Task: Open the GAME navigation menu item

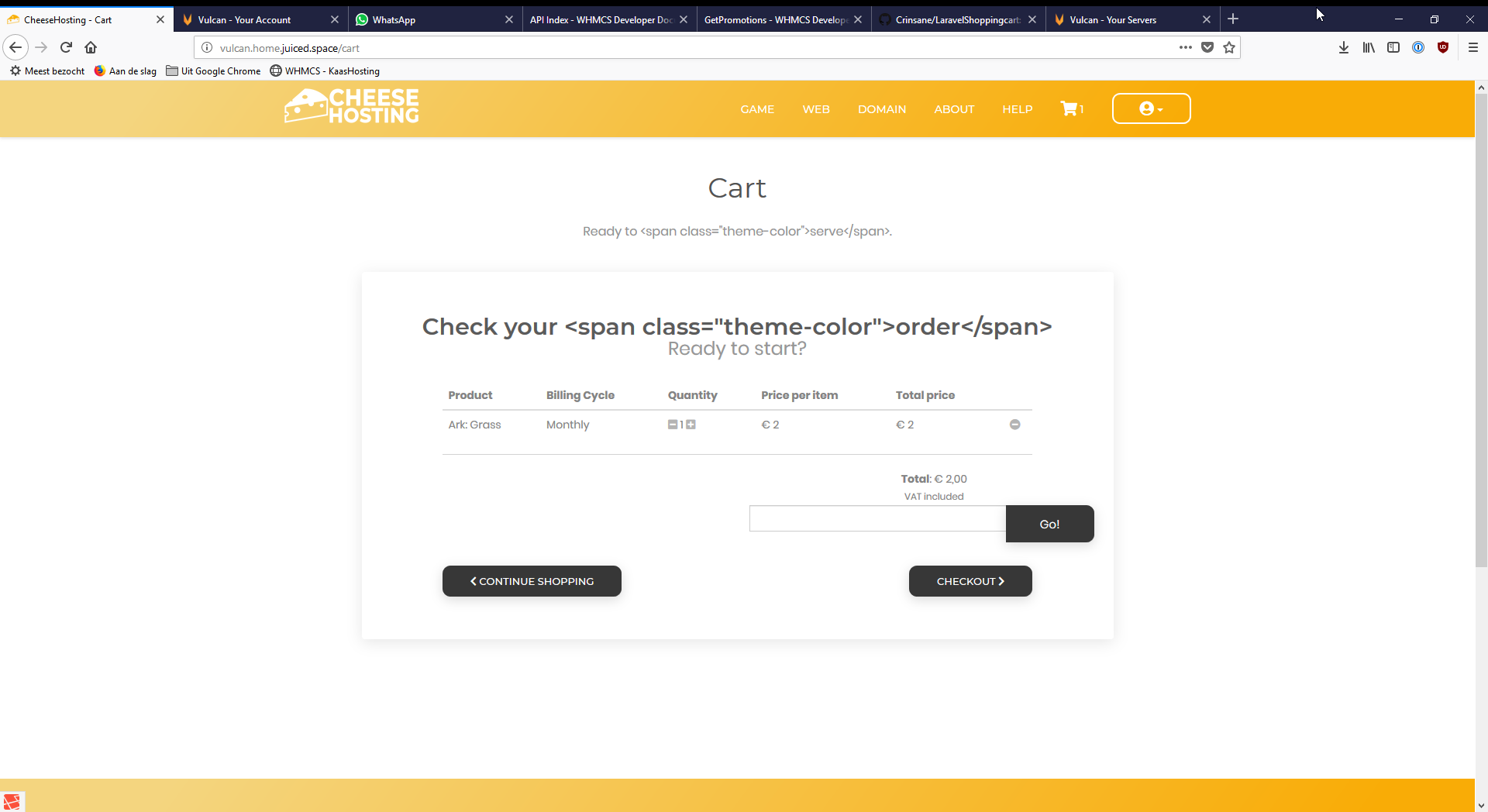Action: 757,109
